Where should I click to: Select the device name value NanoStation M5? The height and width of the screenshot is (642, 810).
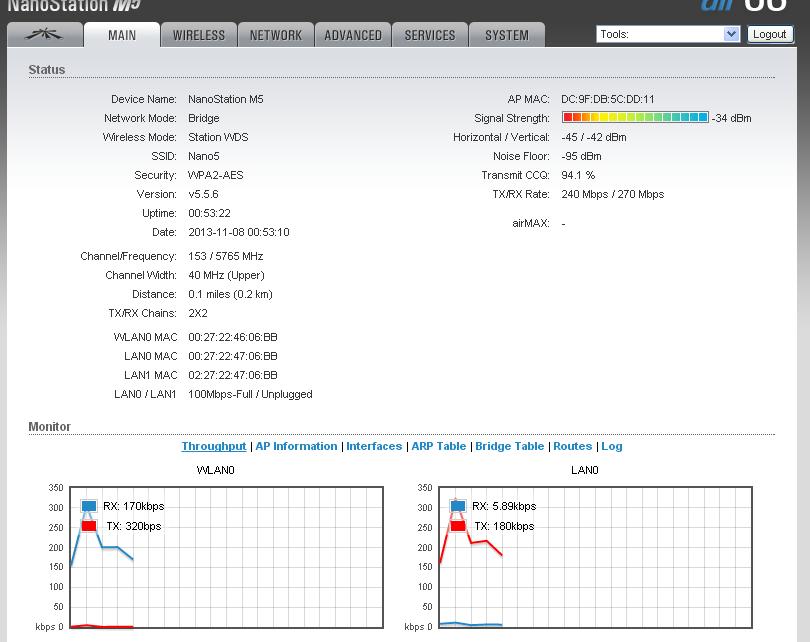coord(226,99)
